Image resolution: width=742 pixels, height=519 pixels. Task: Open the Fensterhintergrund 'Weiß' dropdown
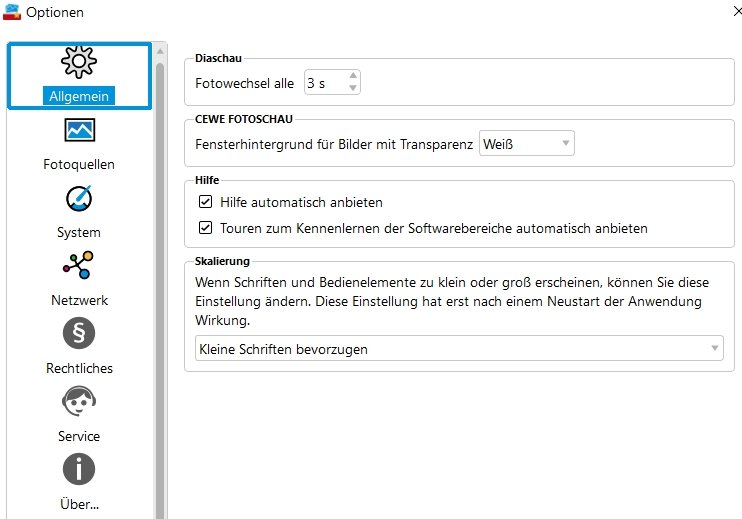coord(527,144)
